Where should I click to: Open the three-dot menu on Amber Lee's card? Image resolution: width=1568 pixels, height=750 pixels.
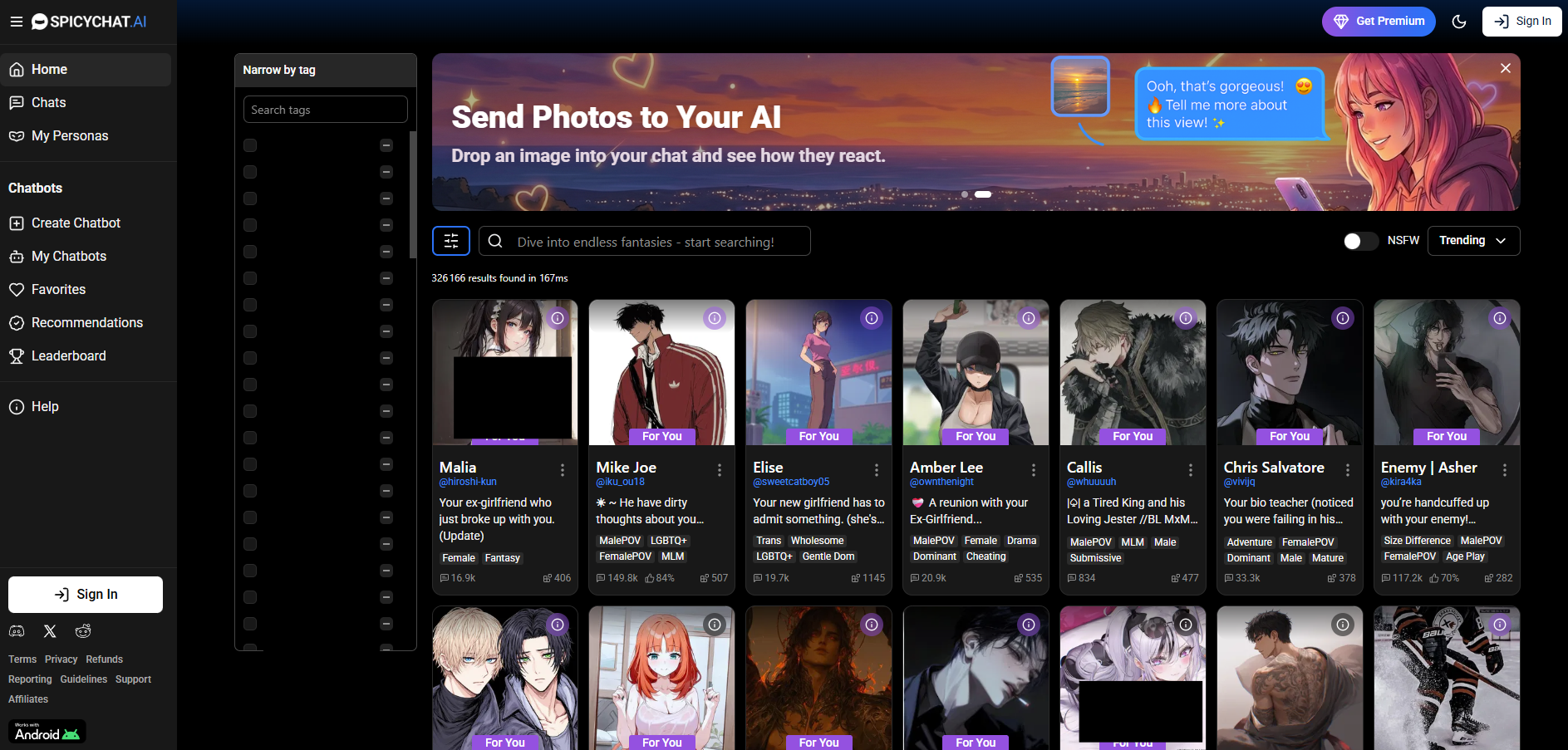click(x=1033, y=469)
